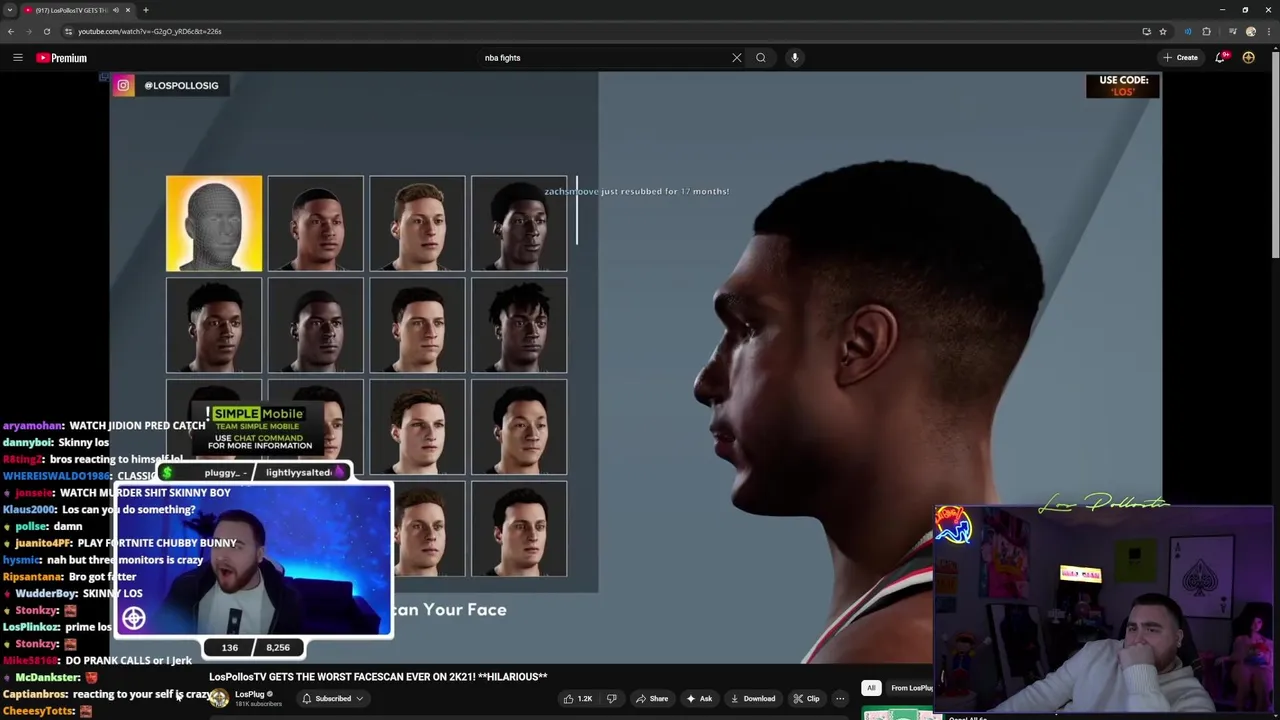Open the browser extensions puzzle icon
Viewport: 1280px width, 720px height.
[x=1206, y=31]
